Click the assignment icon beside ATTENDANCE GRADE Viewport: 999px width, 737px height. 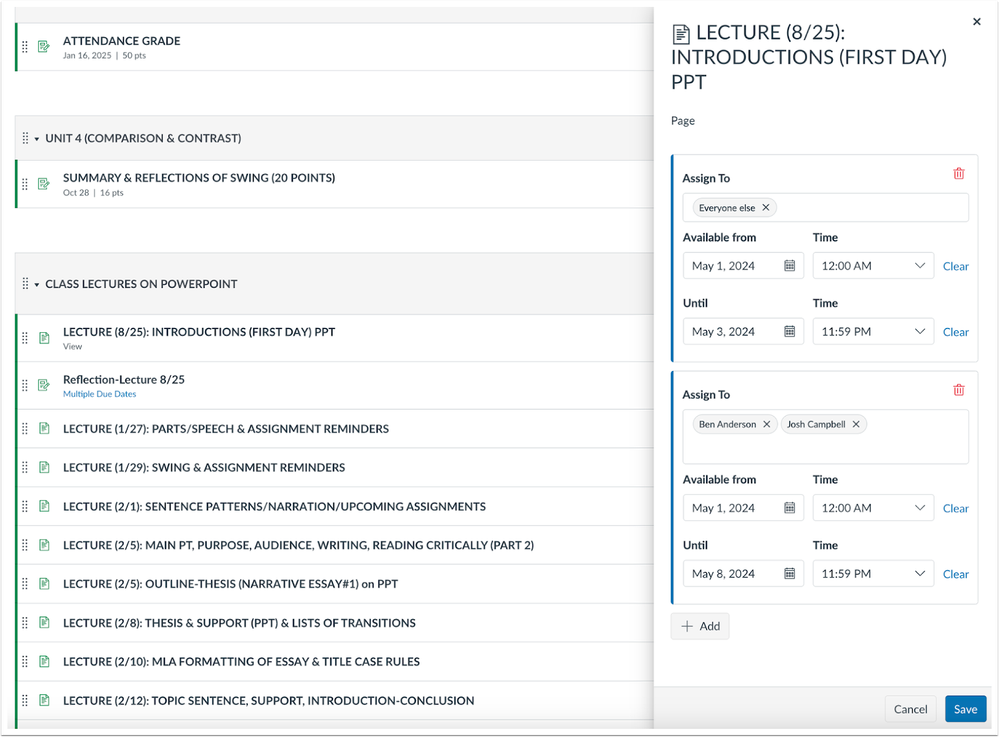44,47
